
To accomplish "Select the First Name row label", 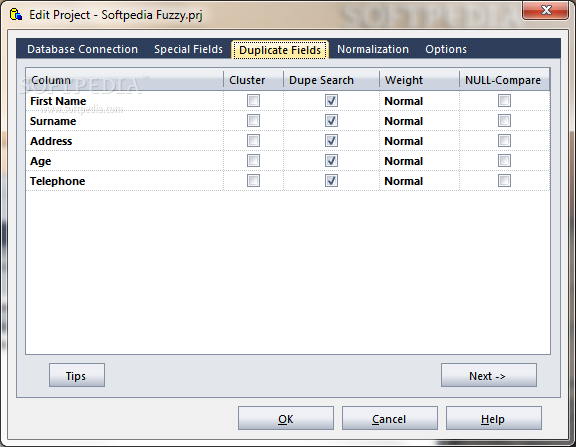I will point(58,101).
